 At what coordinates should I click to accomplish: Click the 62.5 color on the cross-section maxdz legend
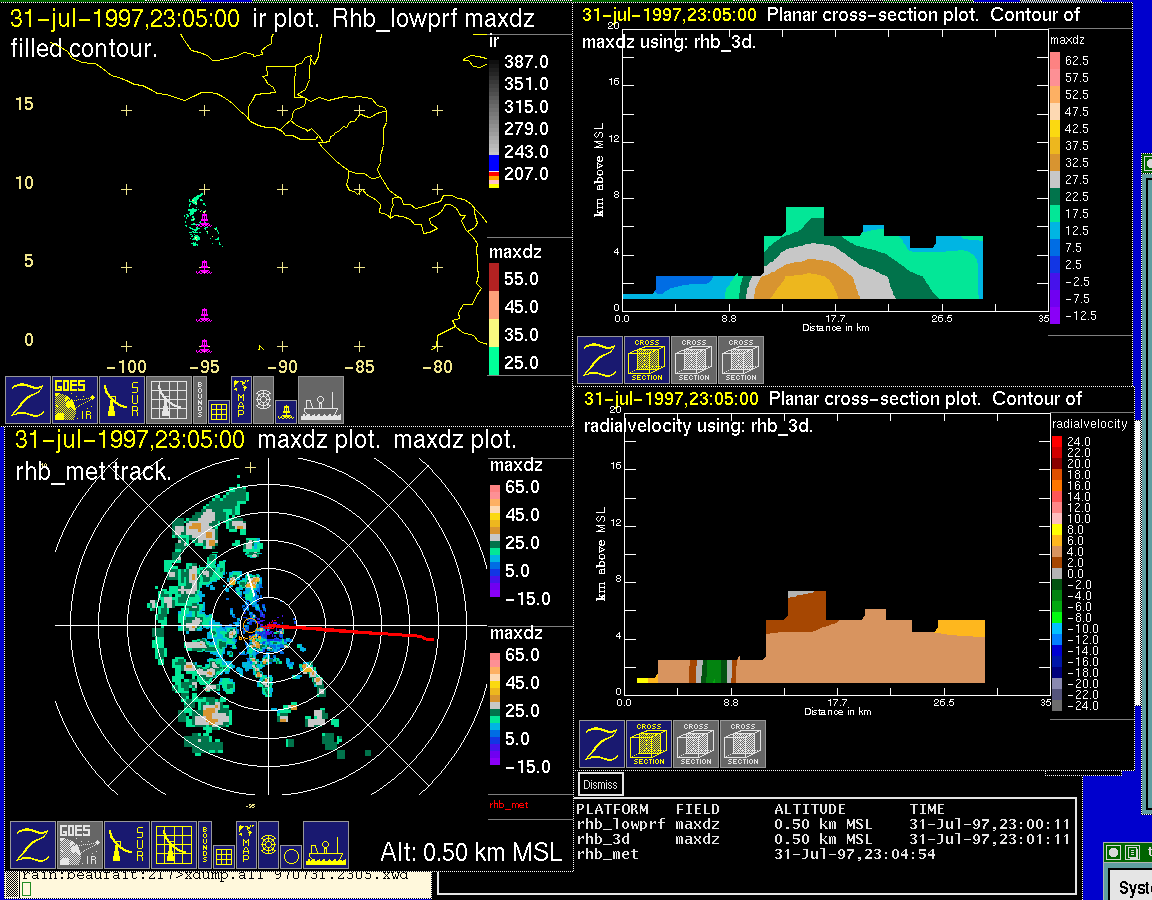tap(1054, 61)
